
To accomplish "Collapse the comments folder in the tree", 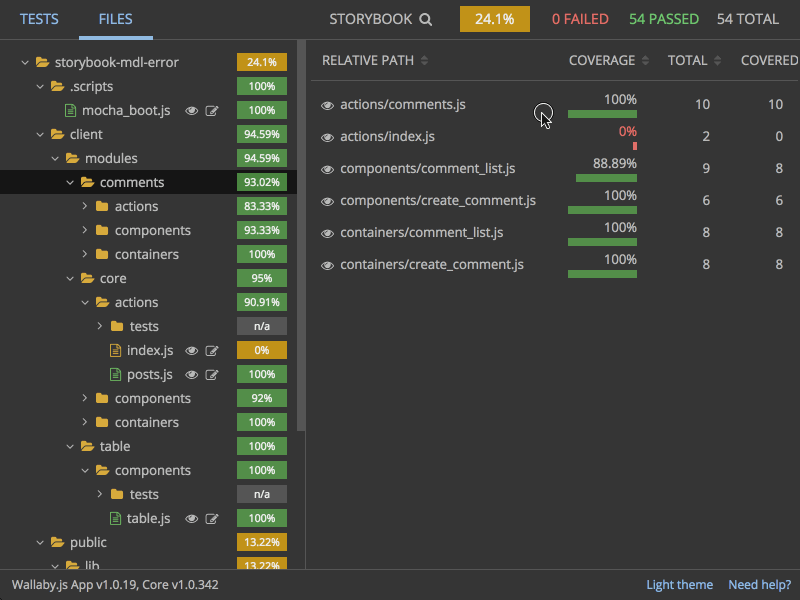I will point(69,182).
